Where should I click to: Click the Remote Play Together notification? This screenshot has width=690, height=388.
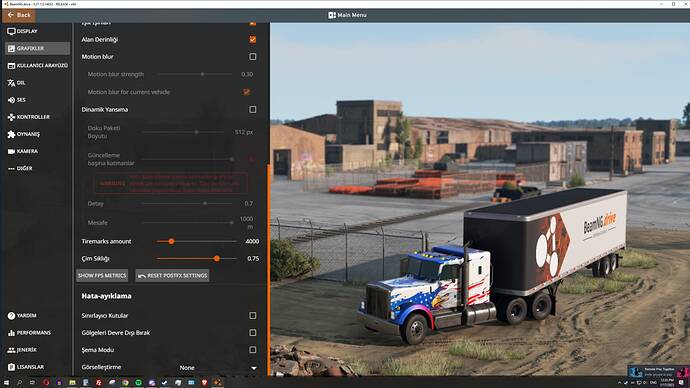pyautogui.click(x=658, y=372)
